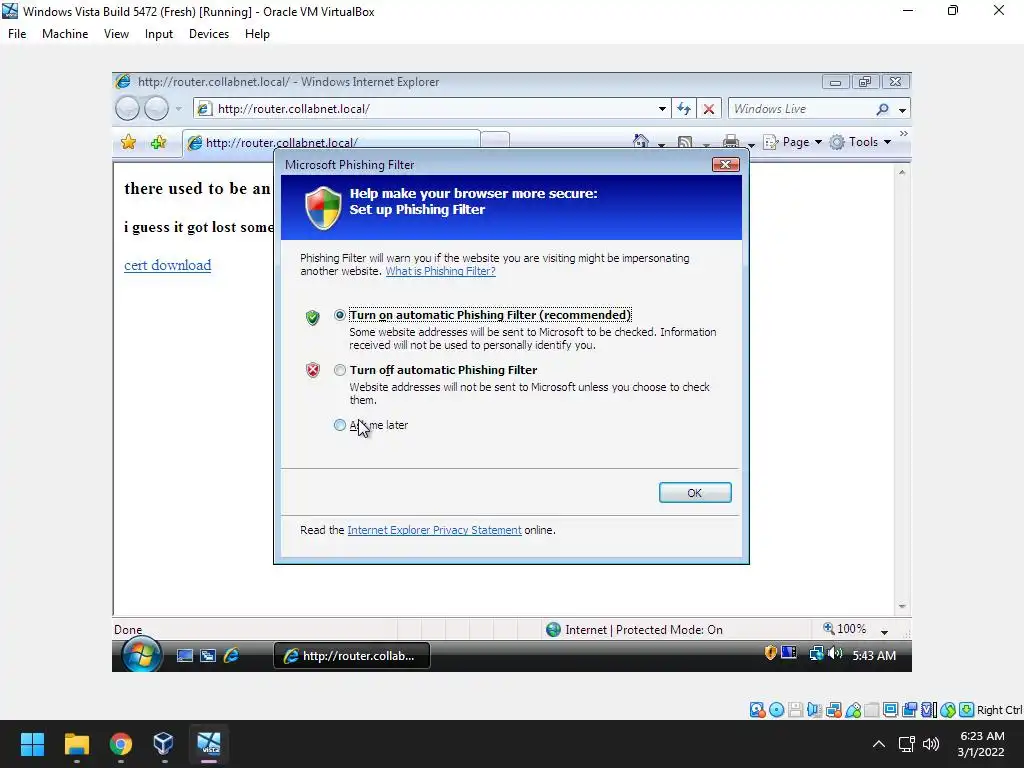Click the IE page scroll up arrow
The image size is (1024, 768).
(x=902, y=172)
